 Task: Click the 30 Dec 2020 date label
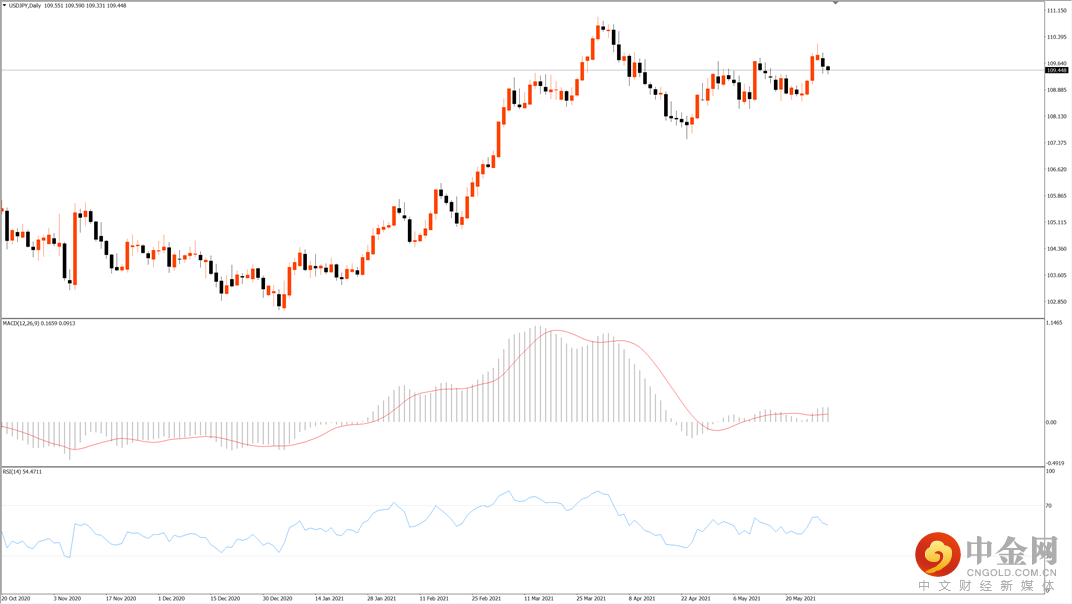point(278,599)
